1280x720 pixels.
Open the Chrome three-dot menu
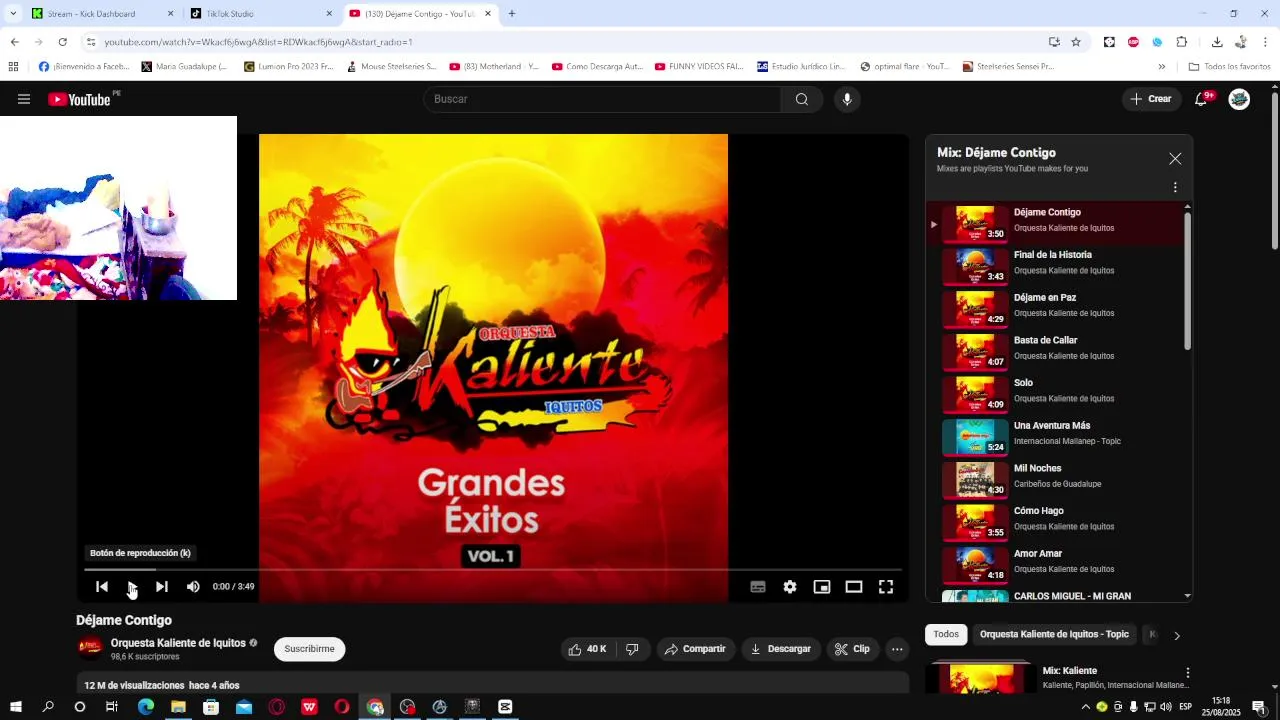point(1266,42)
